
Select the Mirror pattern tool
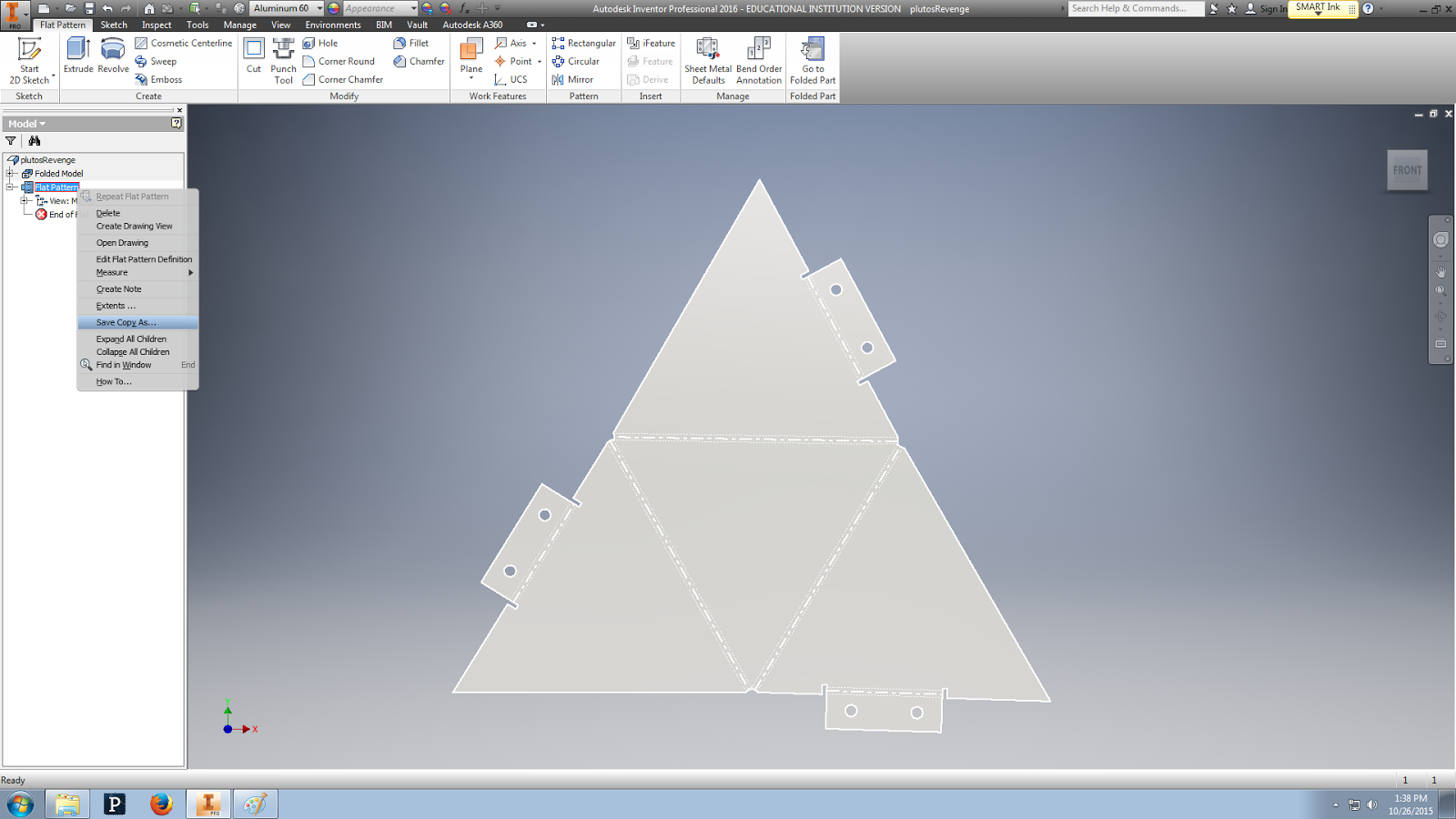(576, 79)
